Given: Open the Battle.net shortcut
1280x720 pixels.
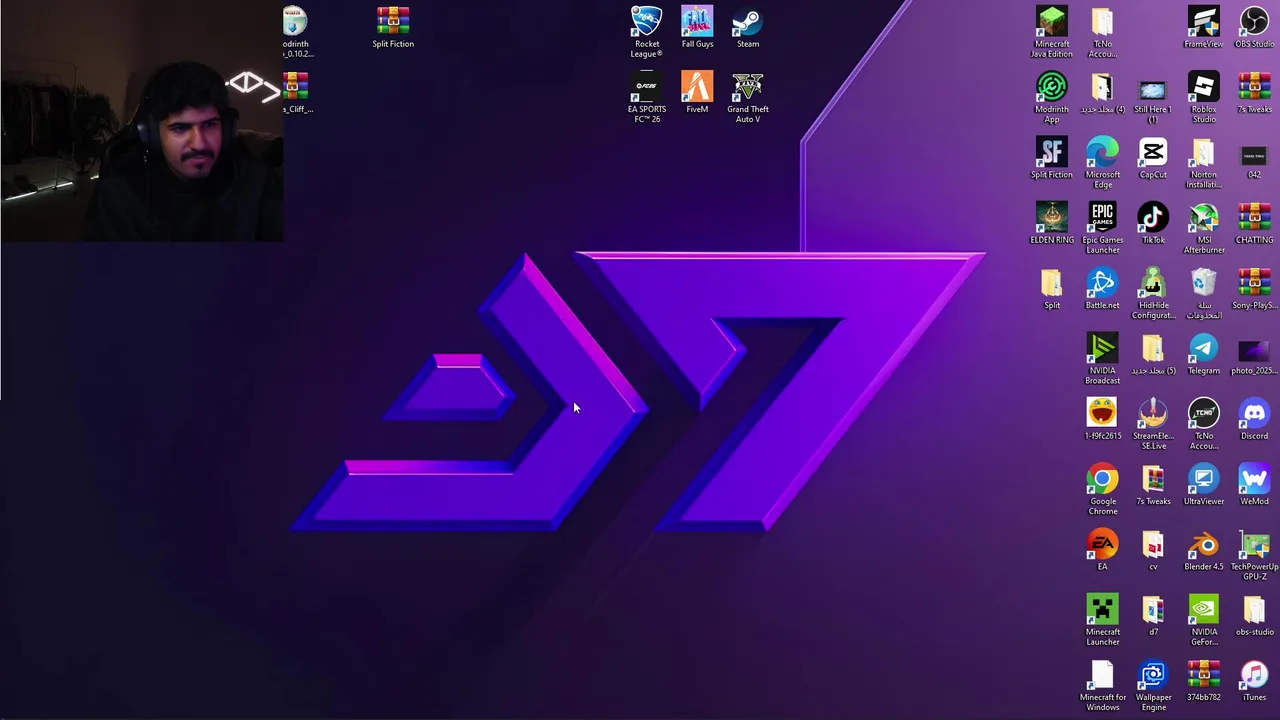Looking at the screenshot, I should 1102,288.
